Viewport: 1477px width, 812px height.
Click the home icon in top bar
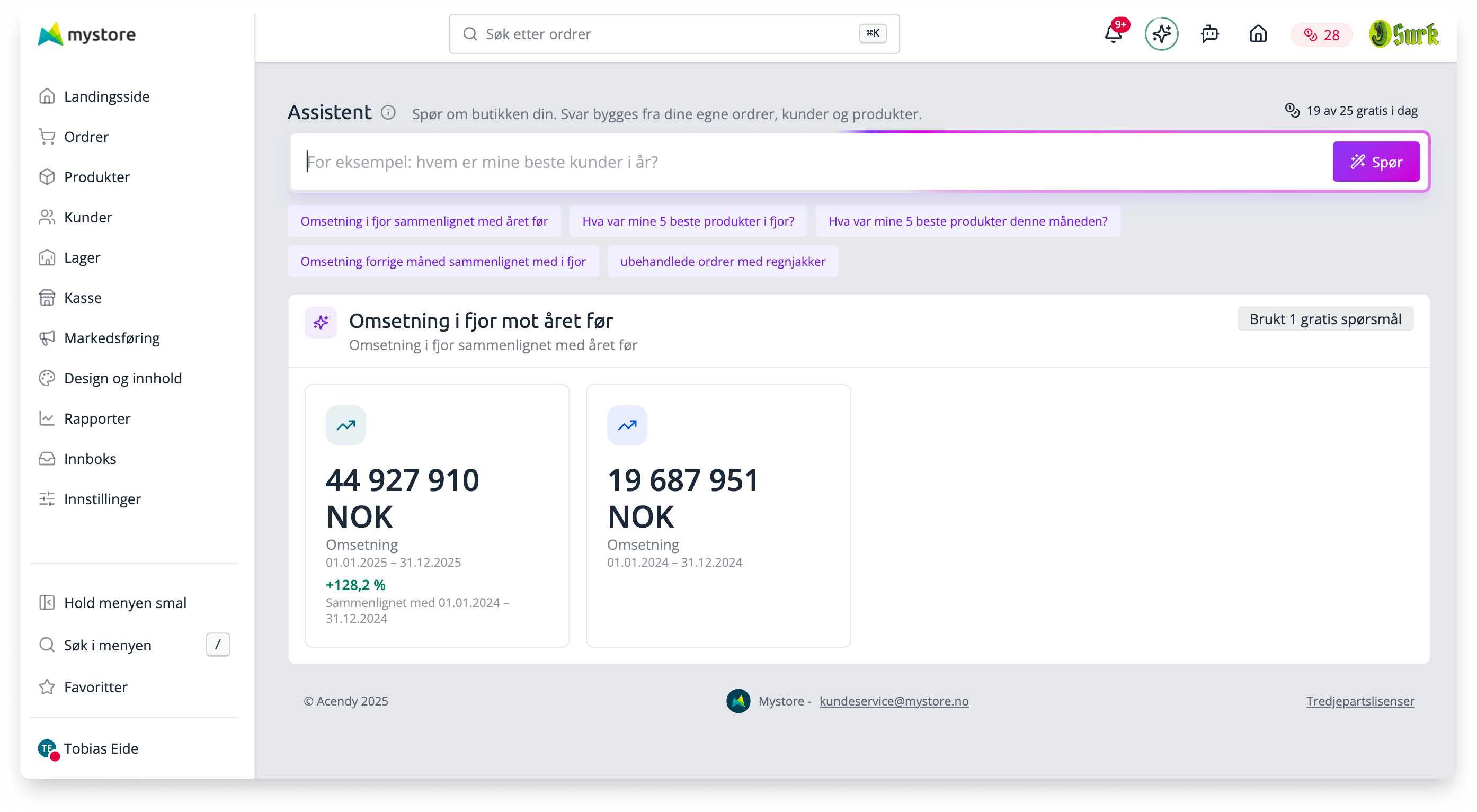(x=1258, y=34)
